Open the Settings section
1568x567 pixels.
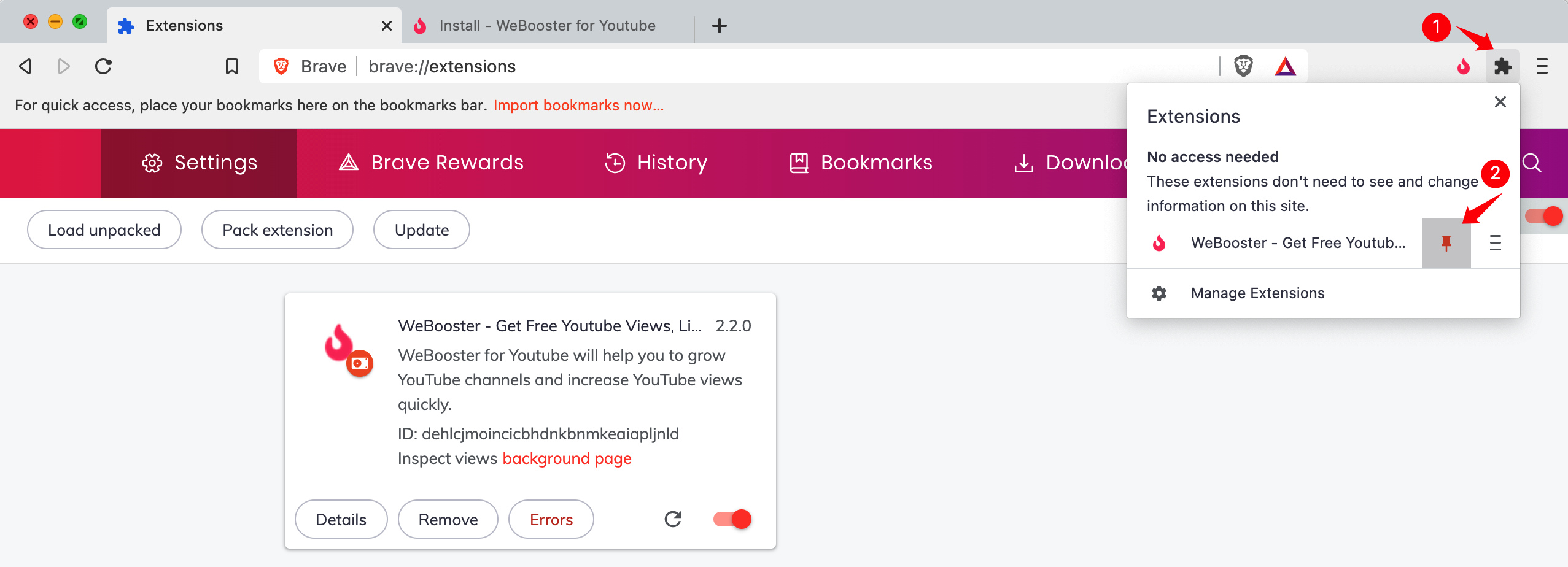click(199, 163)
